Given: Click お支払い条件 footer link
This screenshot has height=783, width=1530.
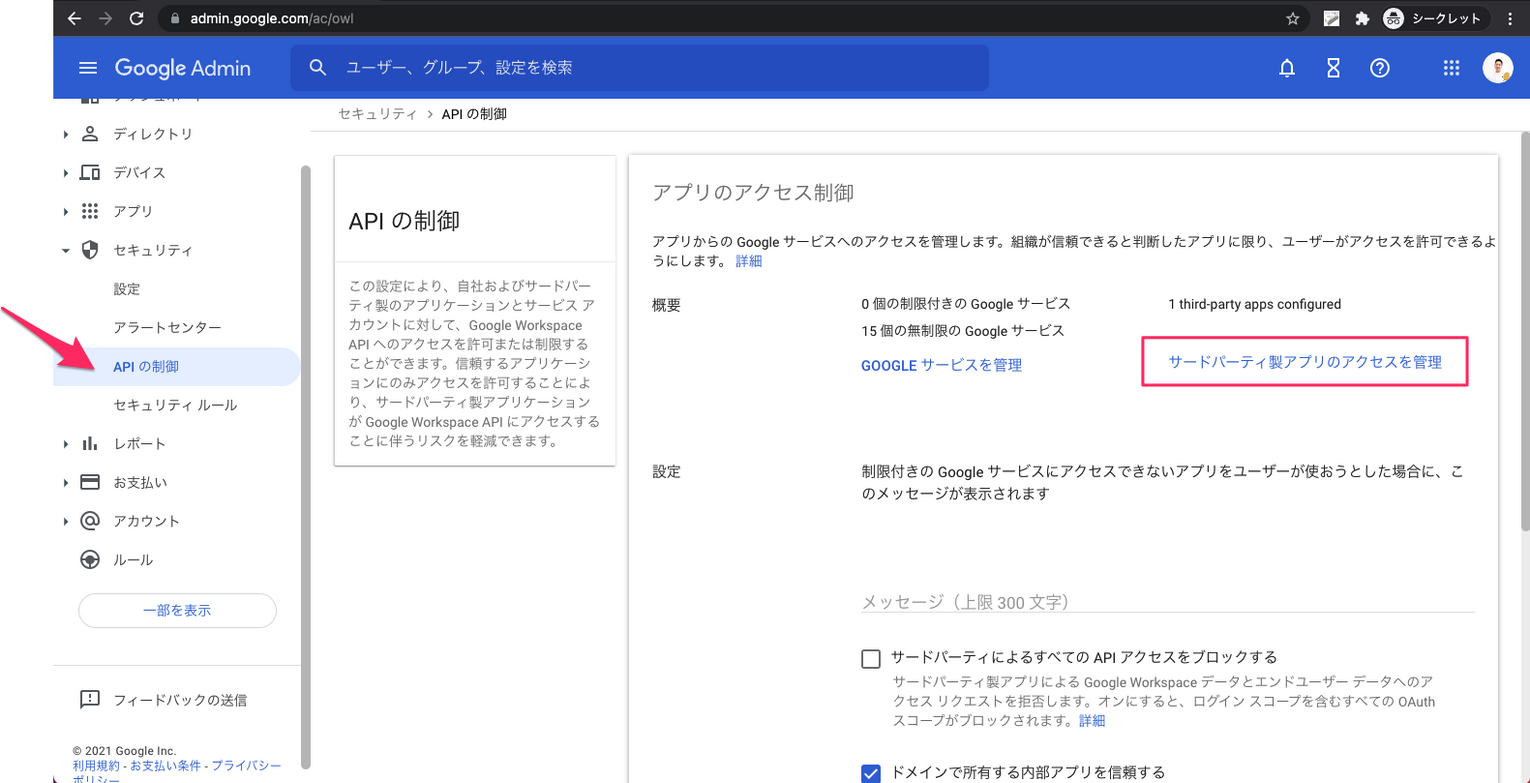Looking at the screenshot, I should pyautogui.click(x=167, y=765).
